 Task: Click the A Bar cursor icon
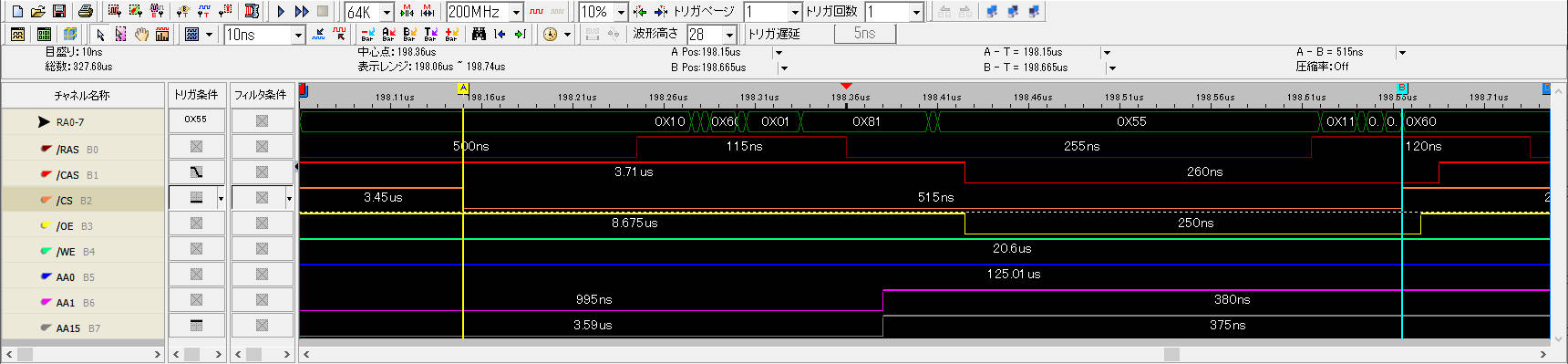388,34
